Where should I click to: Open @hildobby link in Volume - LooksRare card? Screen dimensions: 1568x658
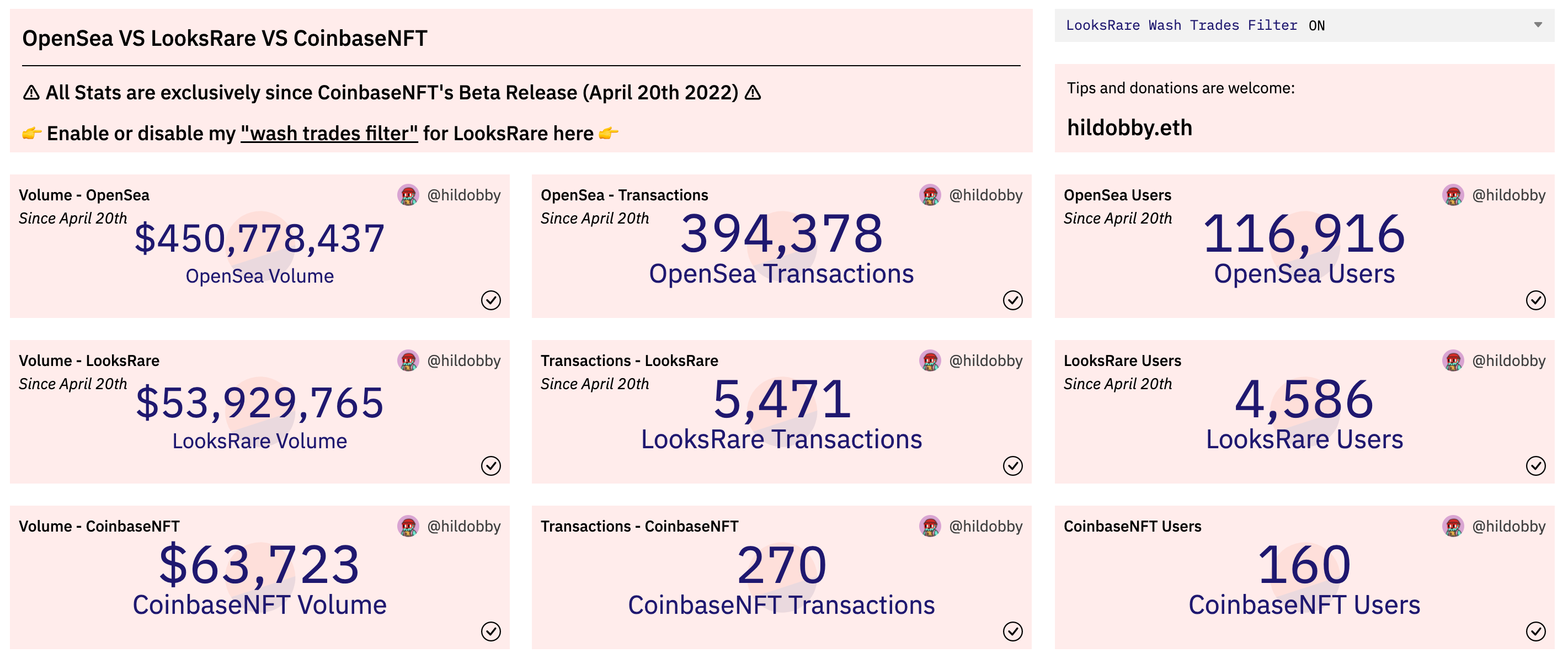(464, 361)
